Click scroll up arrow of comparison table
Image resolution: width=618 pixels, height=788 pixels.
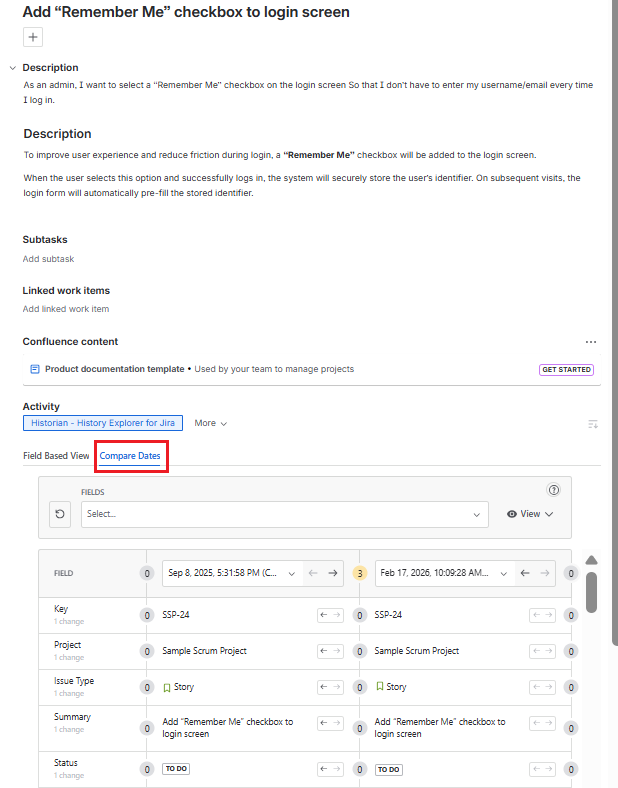click(591, 561)
